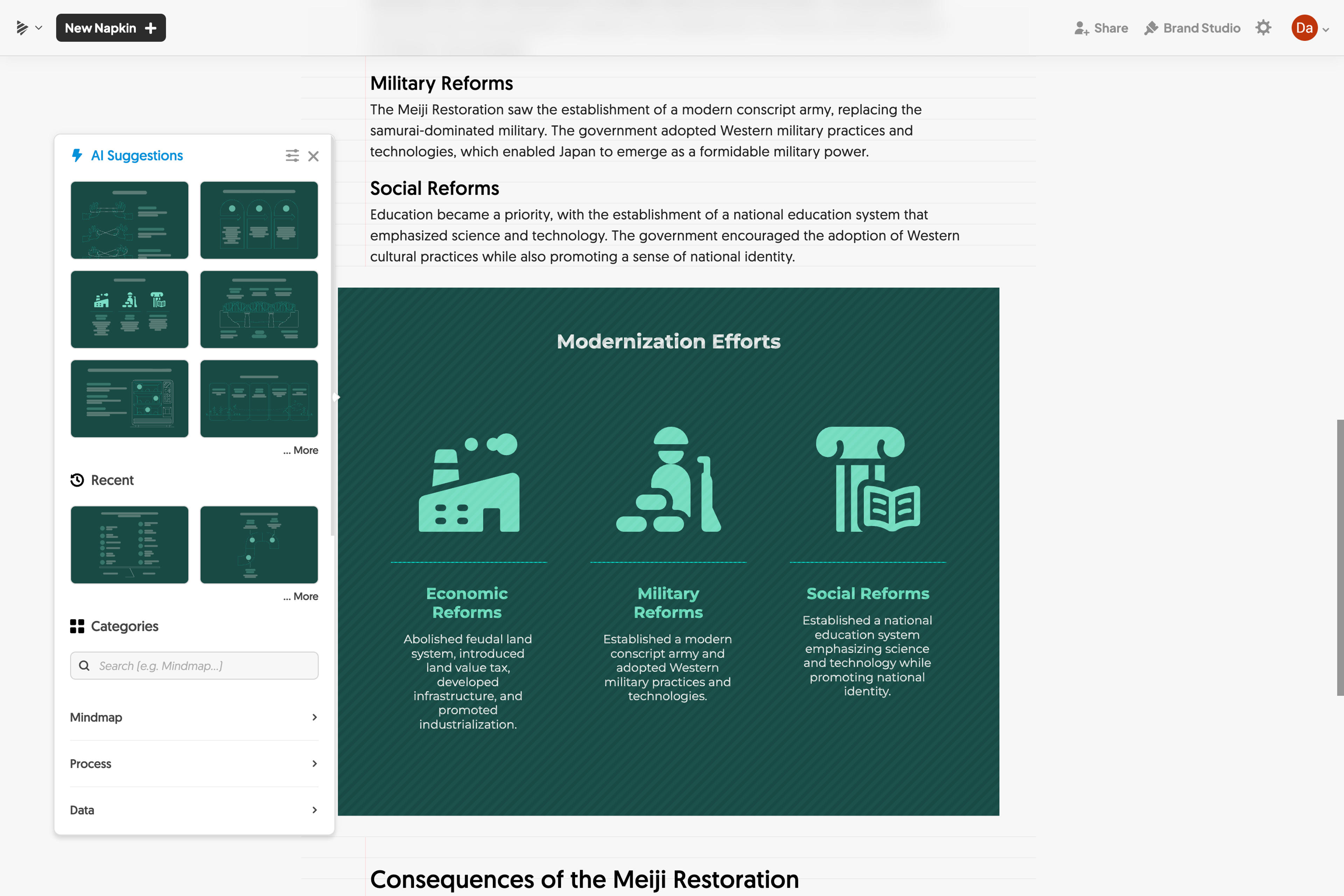
Task: Click the Military Reforms document heading
Action: 442,83
